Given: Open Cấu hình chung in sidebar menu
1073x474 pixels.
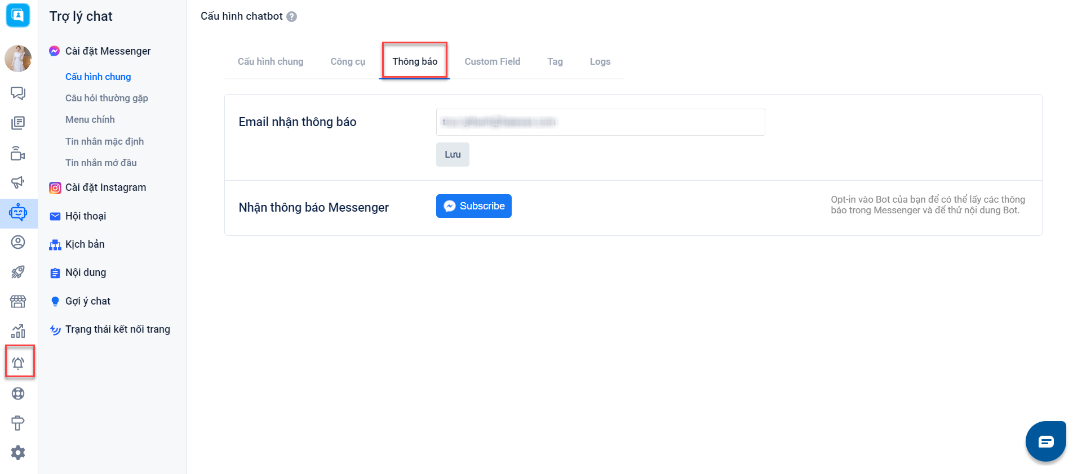Looking at the screenshot, I should (x=98, y=77).
